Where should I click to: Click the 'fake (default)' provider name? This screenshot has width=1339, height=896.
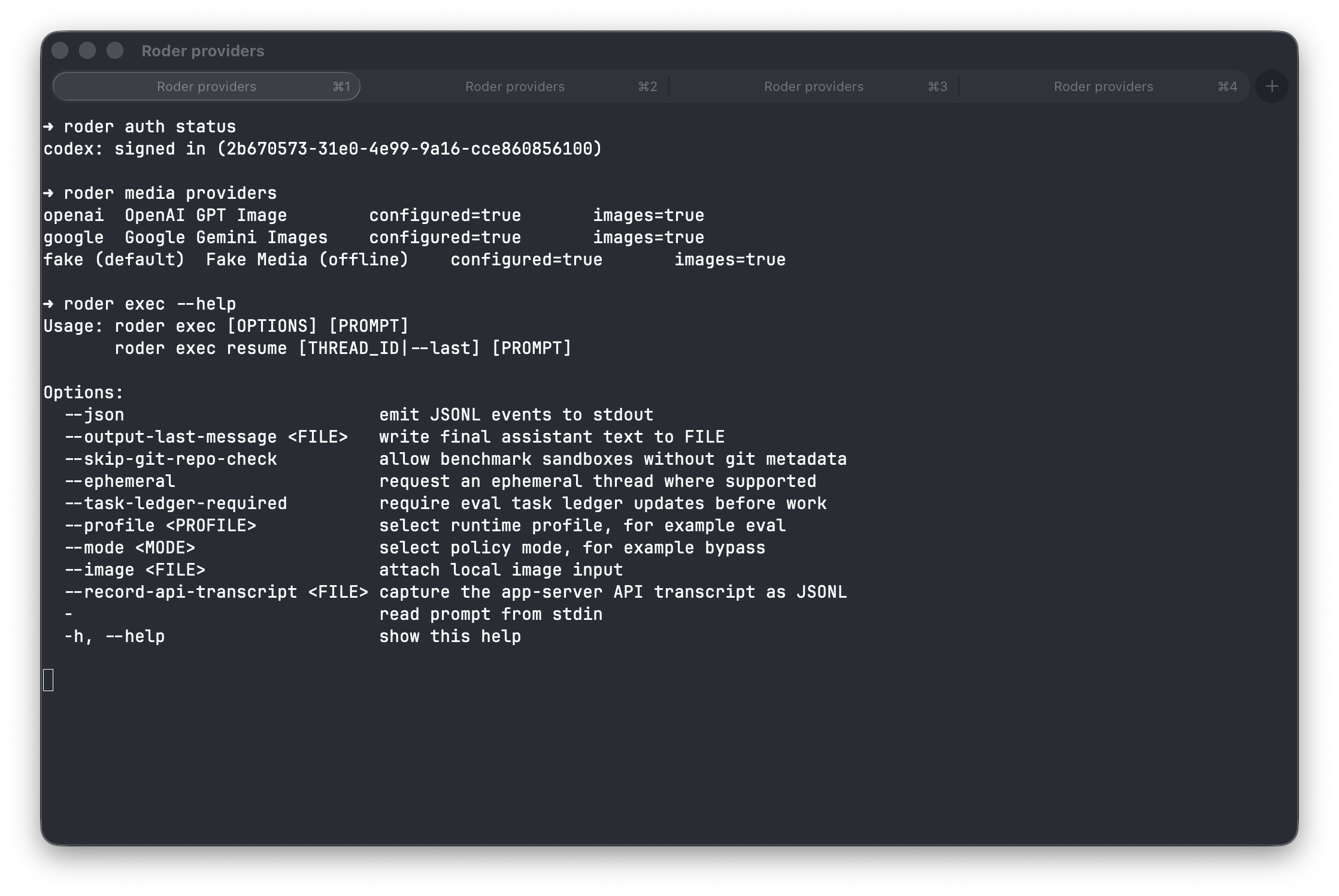click(114, 259)
